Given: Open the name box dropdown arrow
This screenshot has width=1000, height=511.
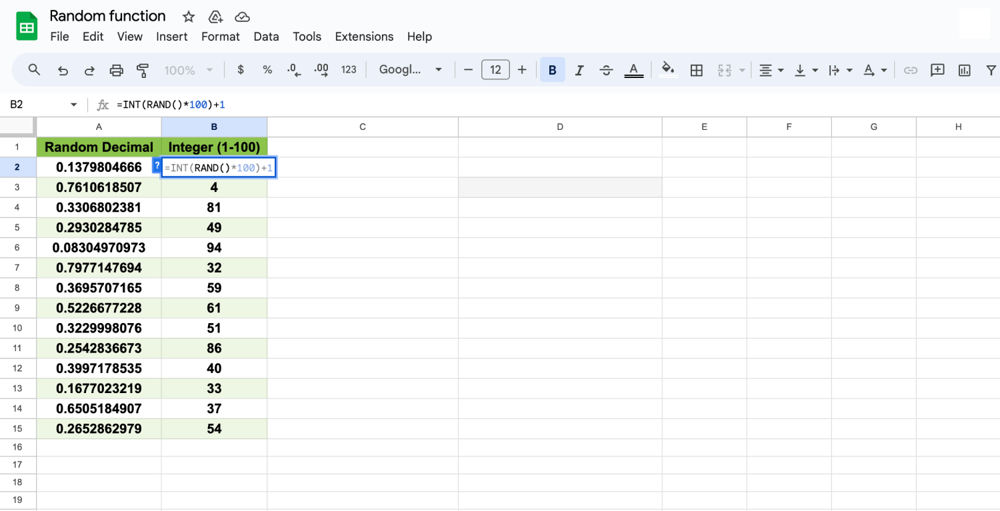Looking at the screenshot, I should 73,104.
